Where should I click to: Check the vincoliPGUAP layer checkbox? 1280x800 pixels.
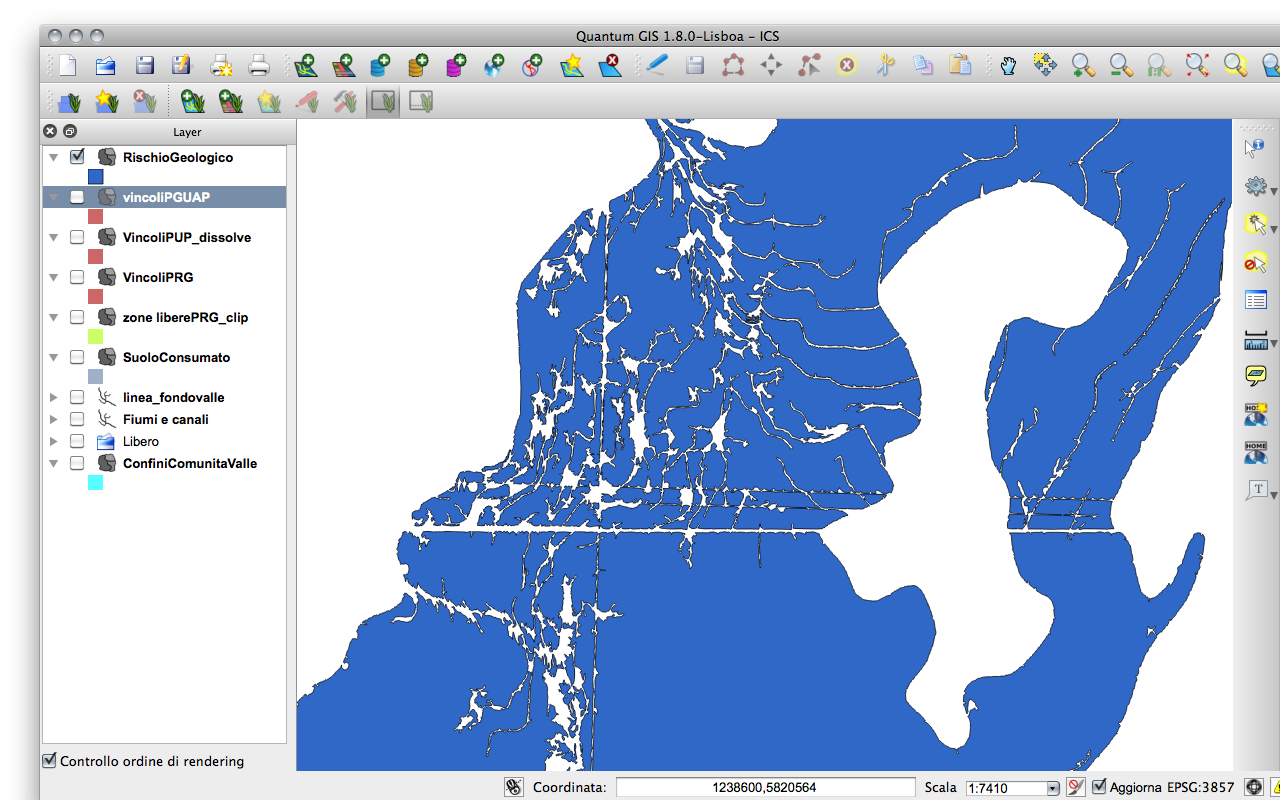(77, 197)
